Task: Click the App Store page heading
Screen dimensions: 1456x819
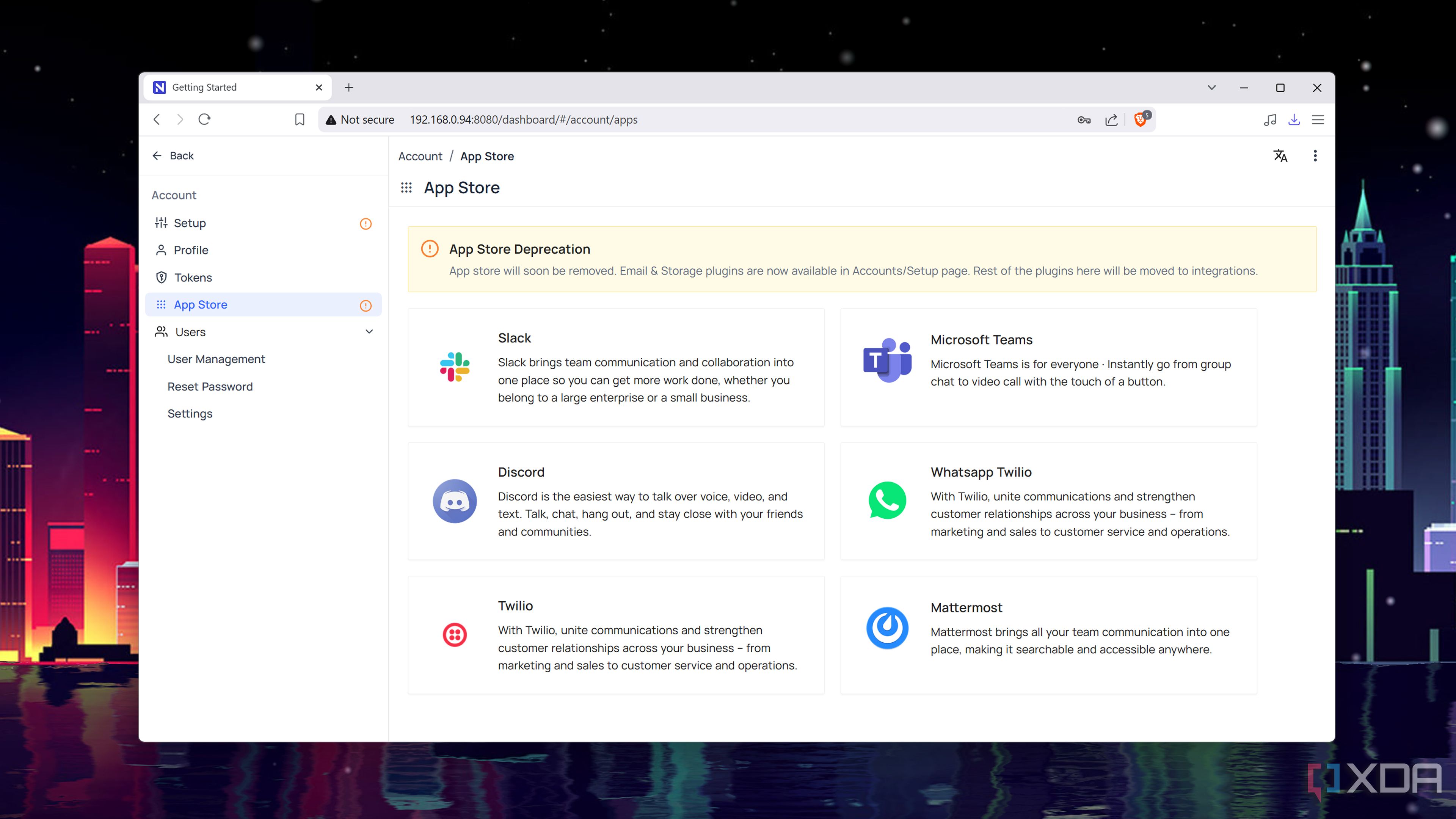Action: (462, 188)
